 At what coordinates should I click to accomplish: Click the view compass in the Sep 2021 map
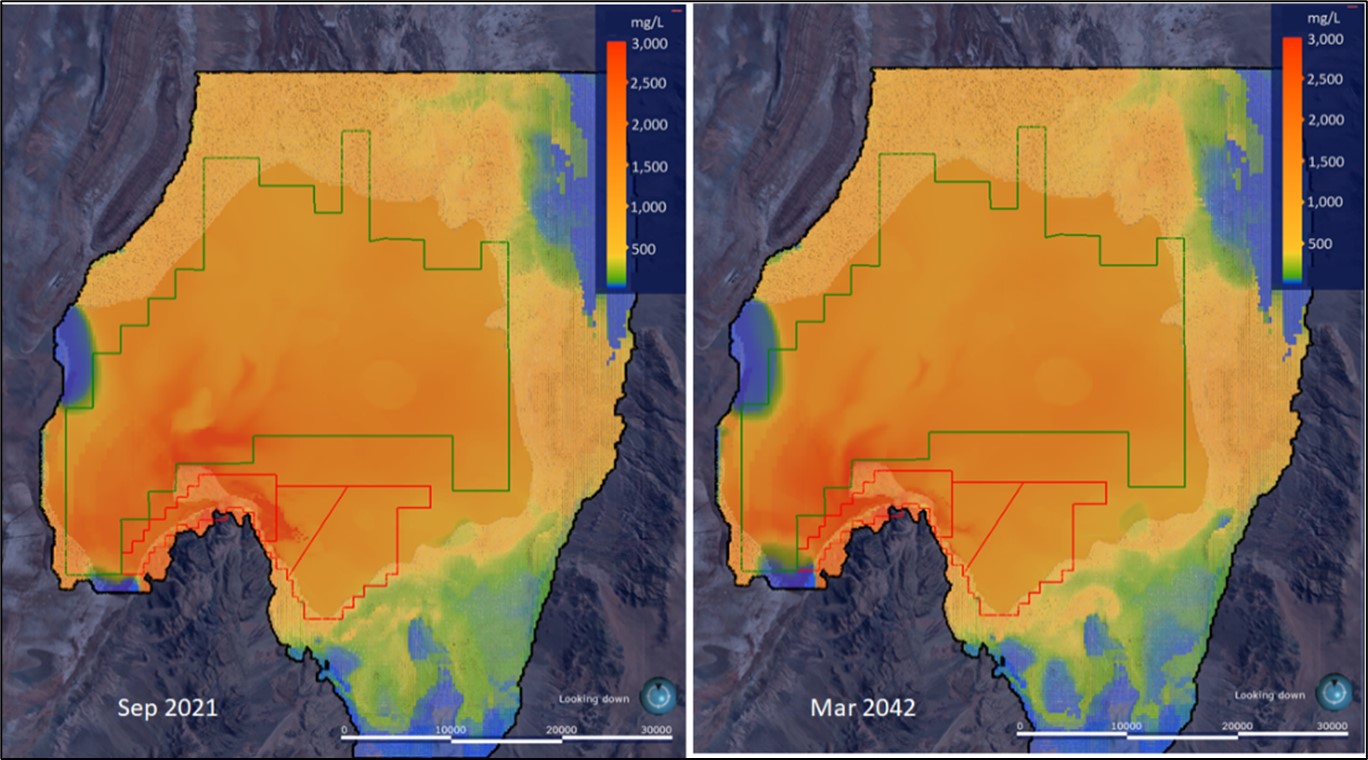click(659, 696)
